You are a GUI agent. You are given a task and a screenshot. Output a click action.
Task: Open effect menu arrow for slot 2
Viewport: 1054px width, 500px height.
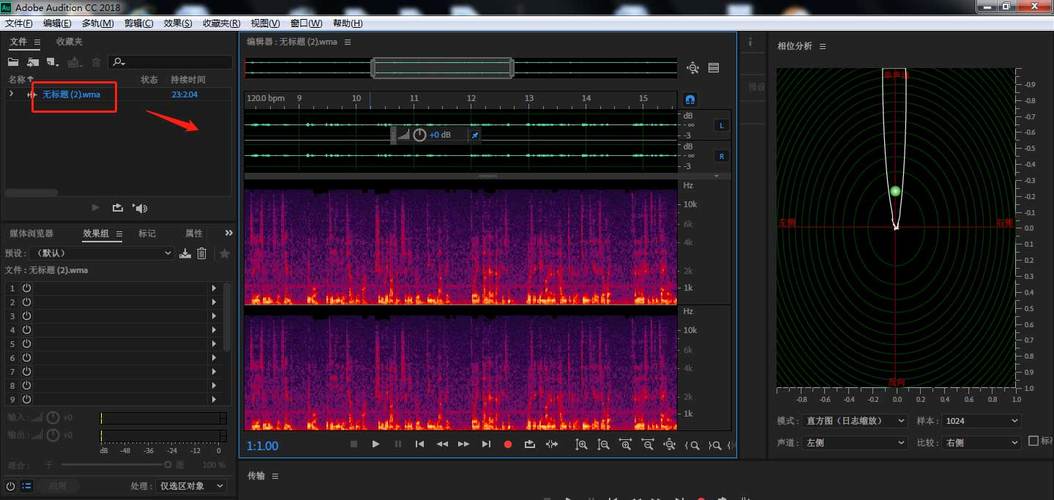tap(214, 302)
